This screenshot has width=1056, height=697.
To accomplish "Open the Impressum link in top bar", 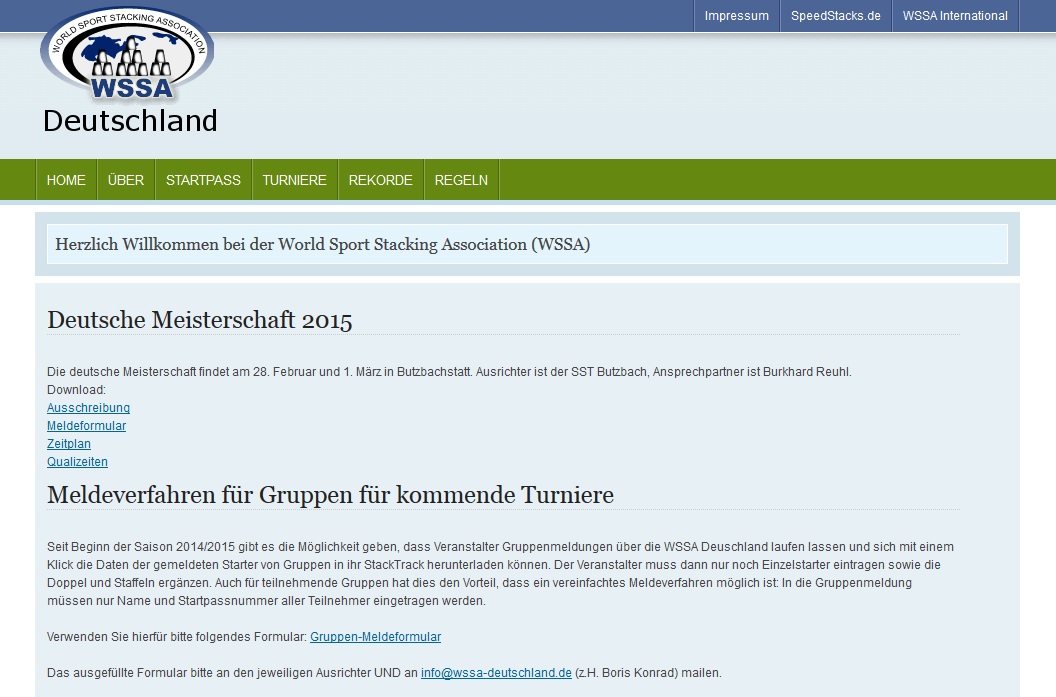I will (736, 16).
